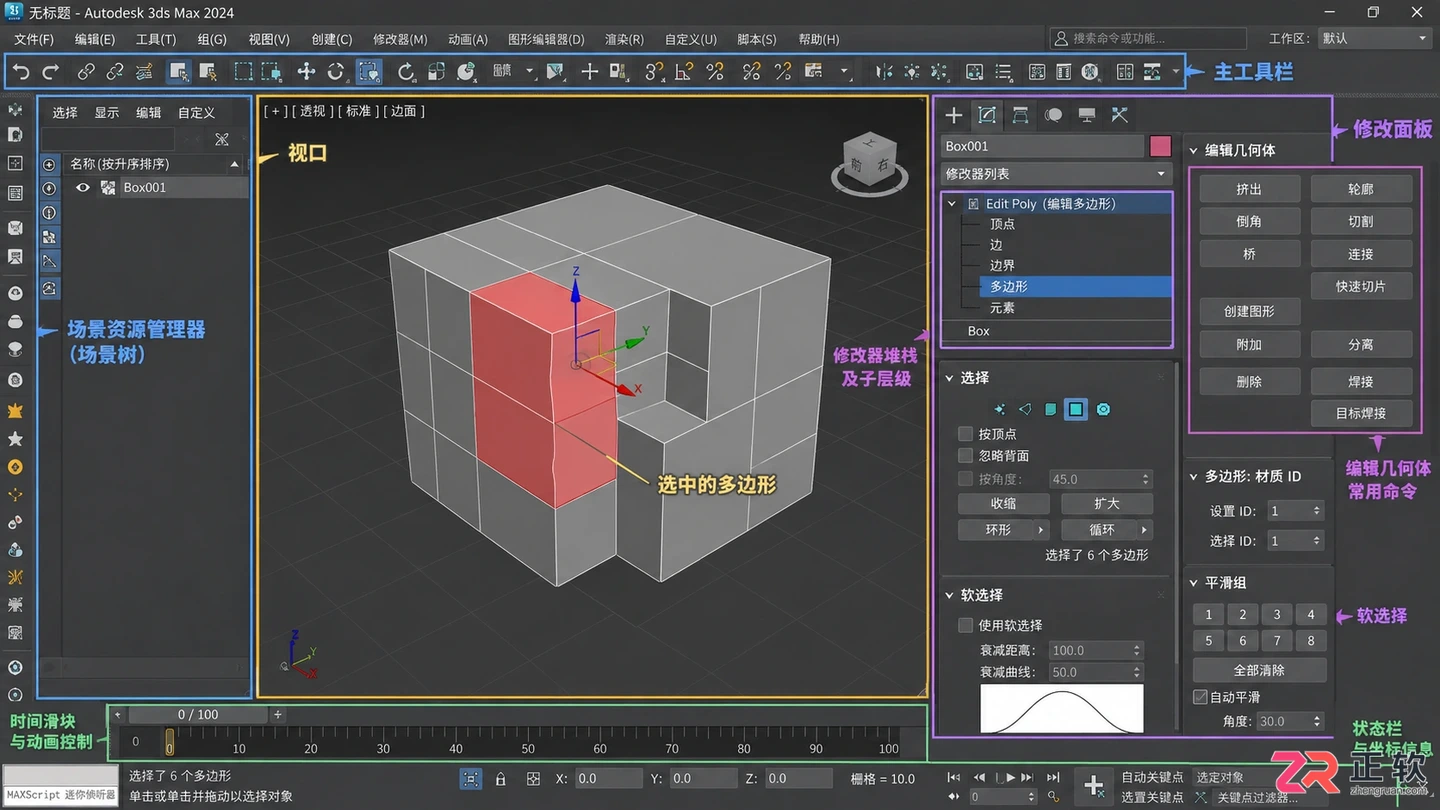
Task: Click the Vertex sub-object selection icon
Action: tap(999, 409)
